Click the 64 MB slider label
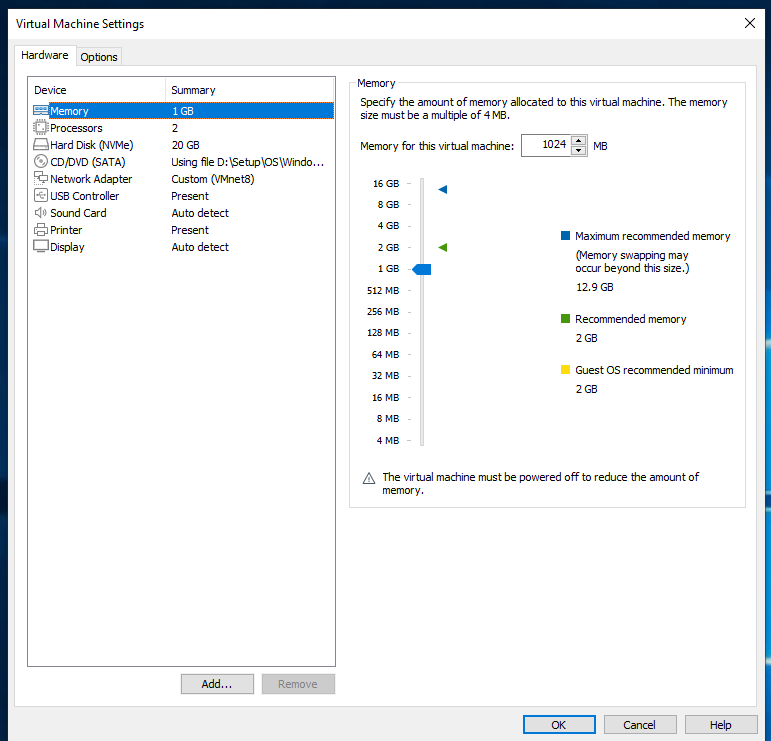 coord(386,355)
